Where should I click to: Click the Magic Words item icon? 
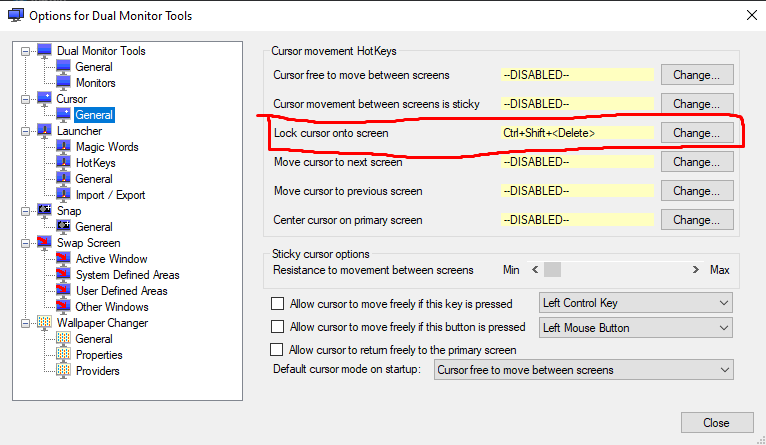(x=64, y=147)
